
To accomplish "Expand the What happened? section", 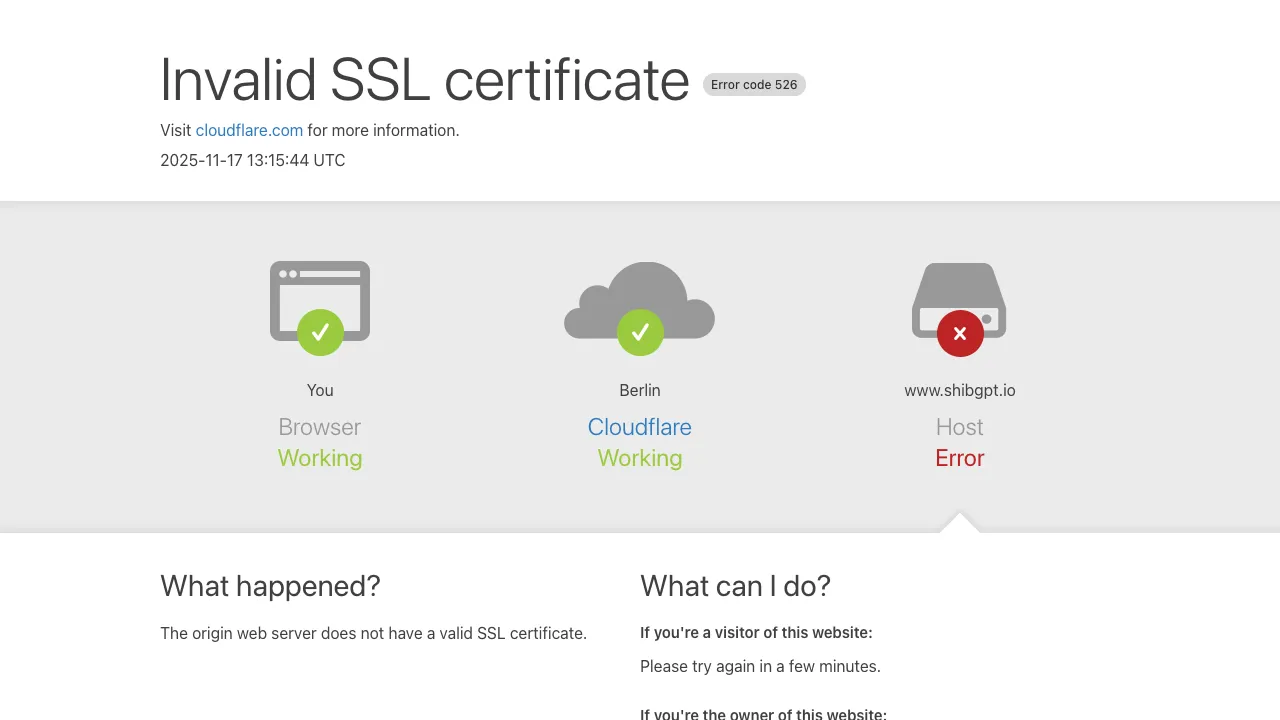I will 270,586.
